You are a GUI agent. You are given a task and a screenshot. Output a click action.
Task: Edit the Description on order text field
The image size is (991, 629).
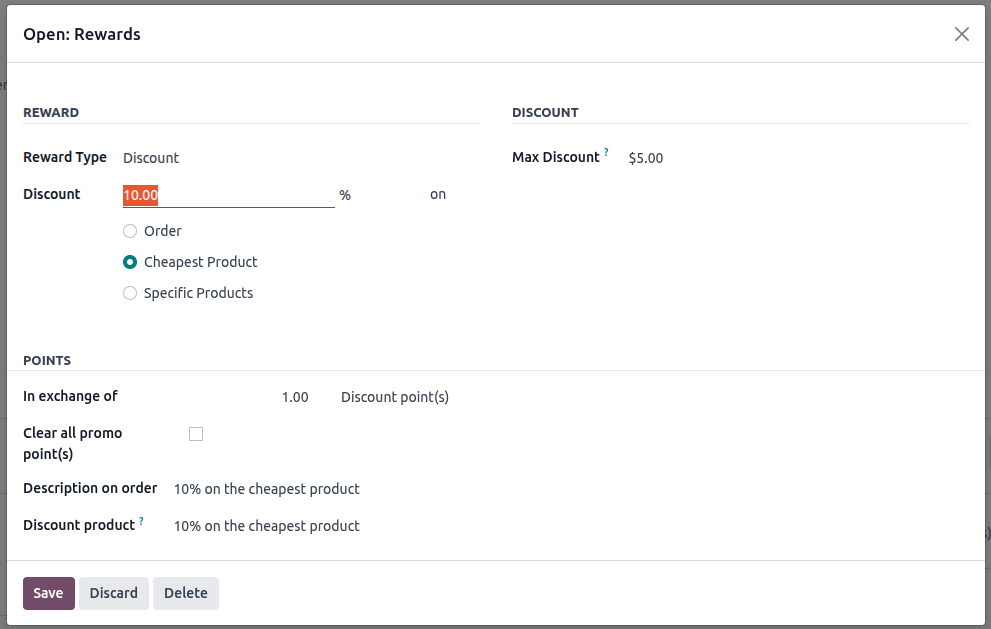(x=267, y=489)
